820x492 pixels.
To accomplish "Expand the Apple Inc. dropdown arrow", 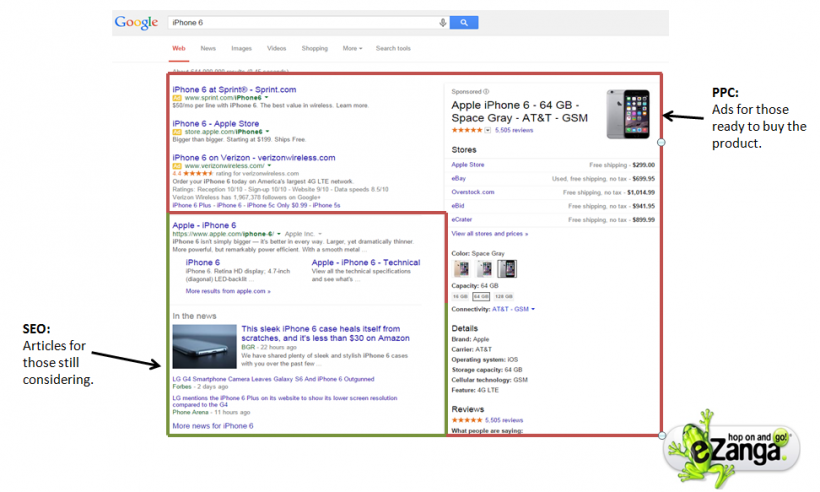I will point(320,234).
